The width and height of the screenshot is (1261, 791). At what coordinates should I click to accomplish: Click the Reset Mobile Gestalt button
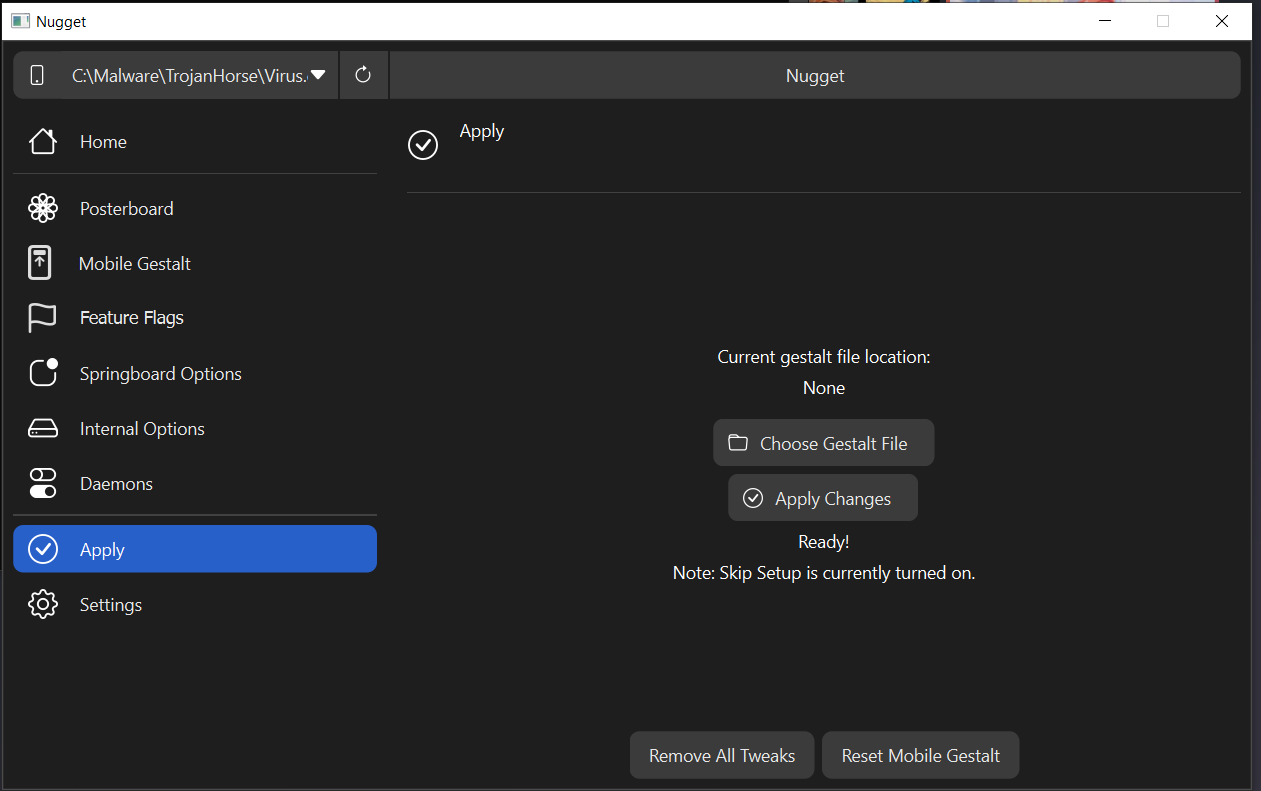(920, 755)
